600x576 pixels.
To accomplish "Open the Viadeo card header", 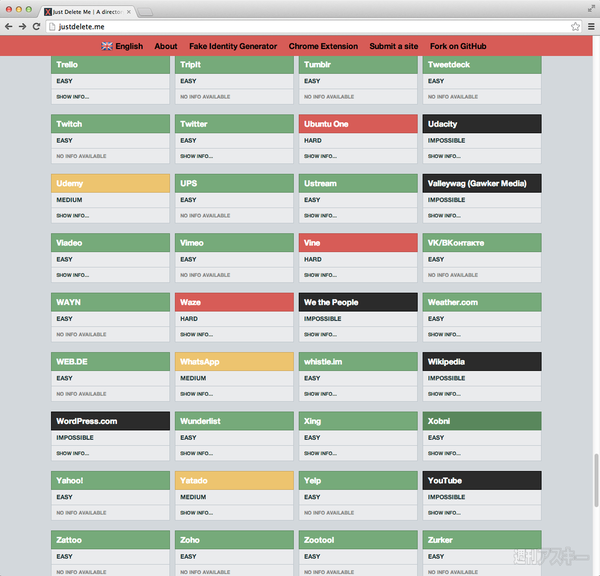I will pos(110,243).
